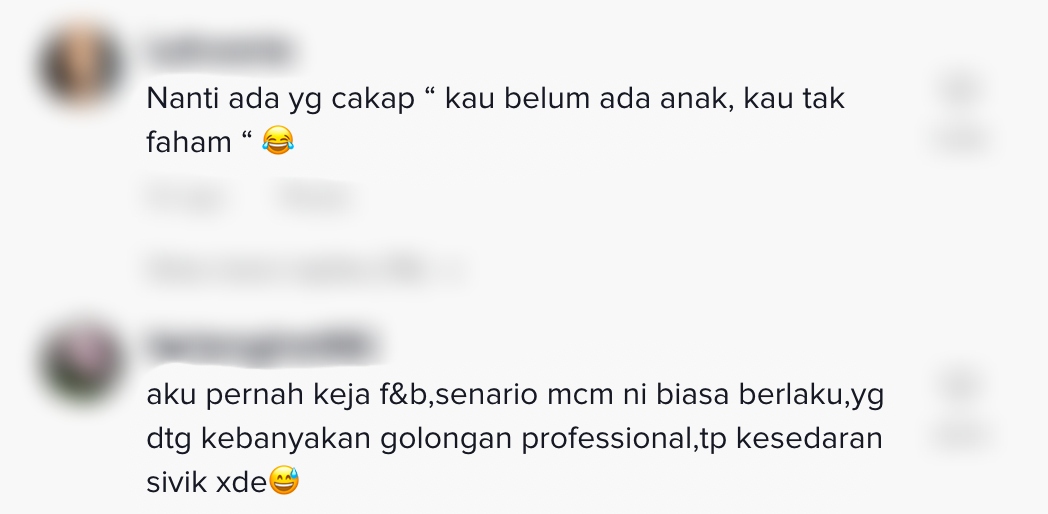1048x514 pixels.
Task: Open the second commenter's profile picture
Action: [81, 362]
